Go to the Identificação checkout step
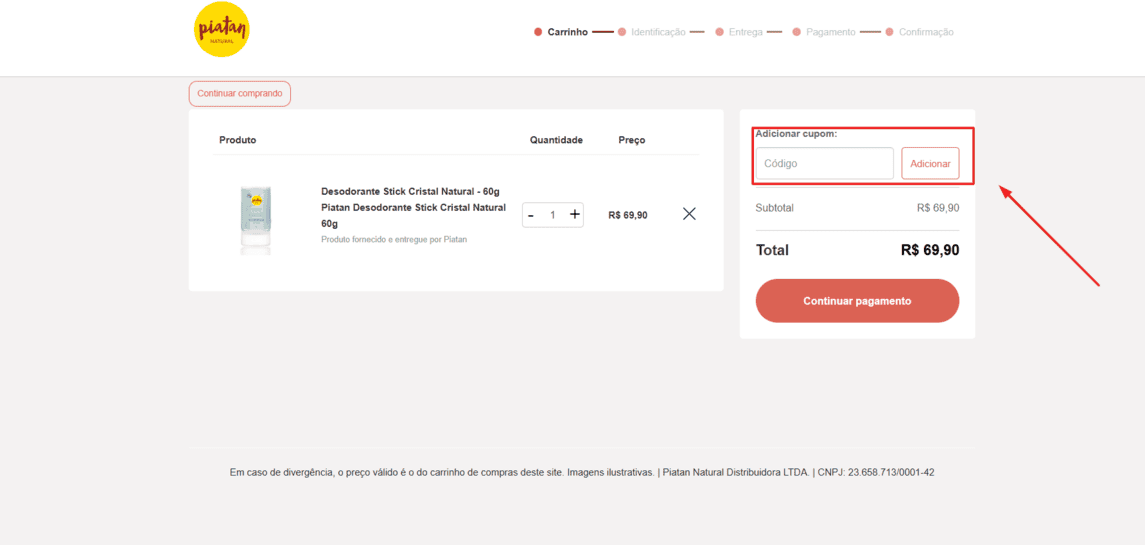Image resolution: width=1145 pixels, height=545 pixels. [x=651, y=32]
